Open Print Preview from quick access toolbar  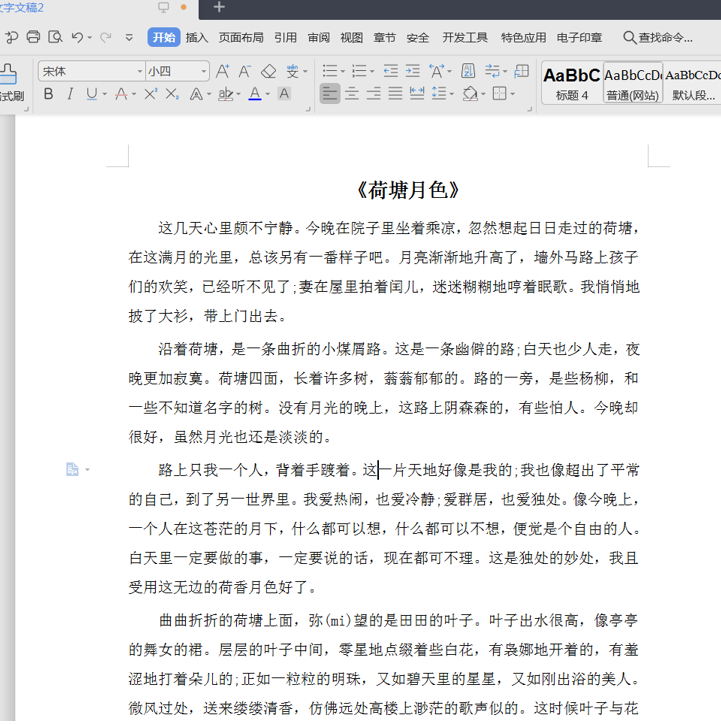pos(55,37)
